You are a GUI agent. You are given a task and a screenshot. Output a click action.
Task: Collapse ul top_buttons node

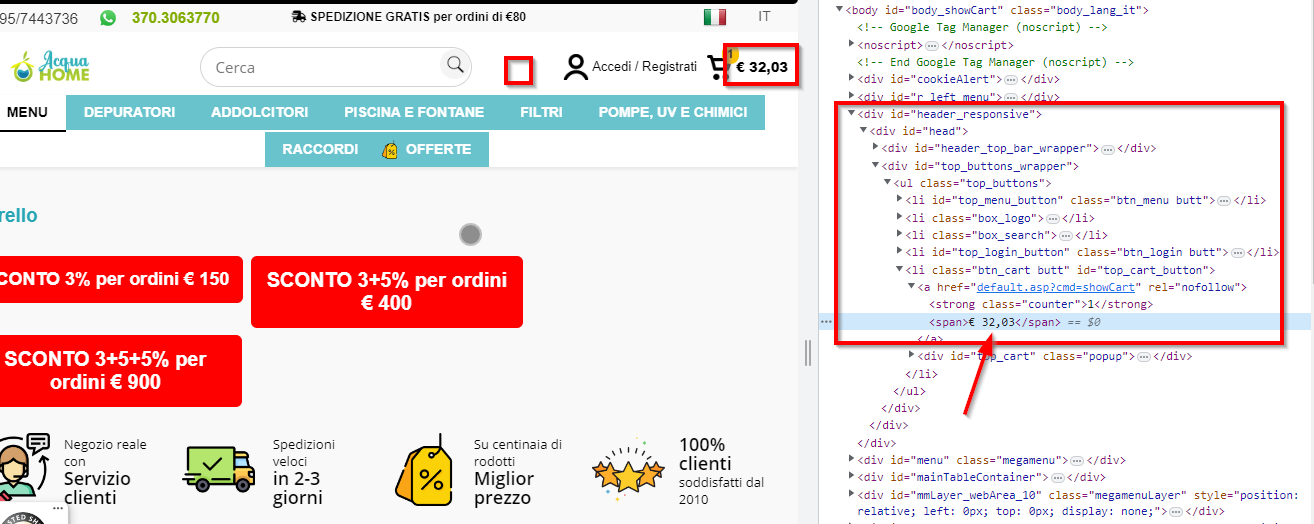tap(886, 183)
